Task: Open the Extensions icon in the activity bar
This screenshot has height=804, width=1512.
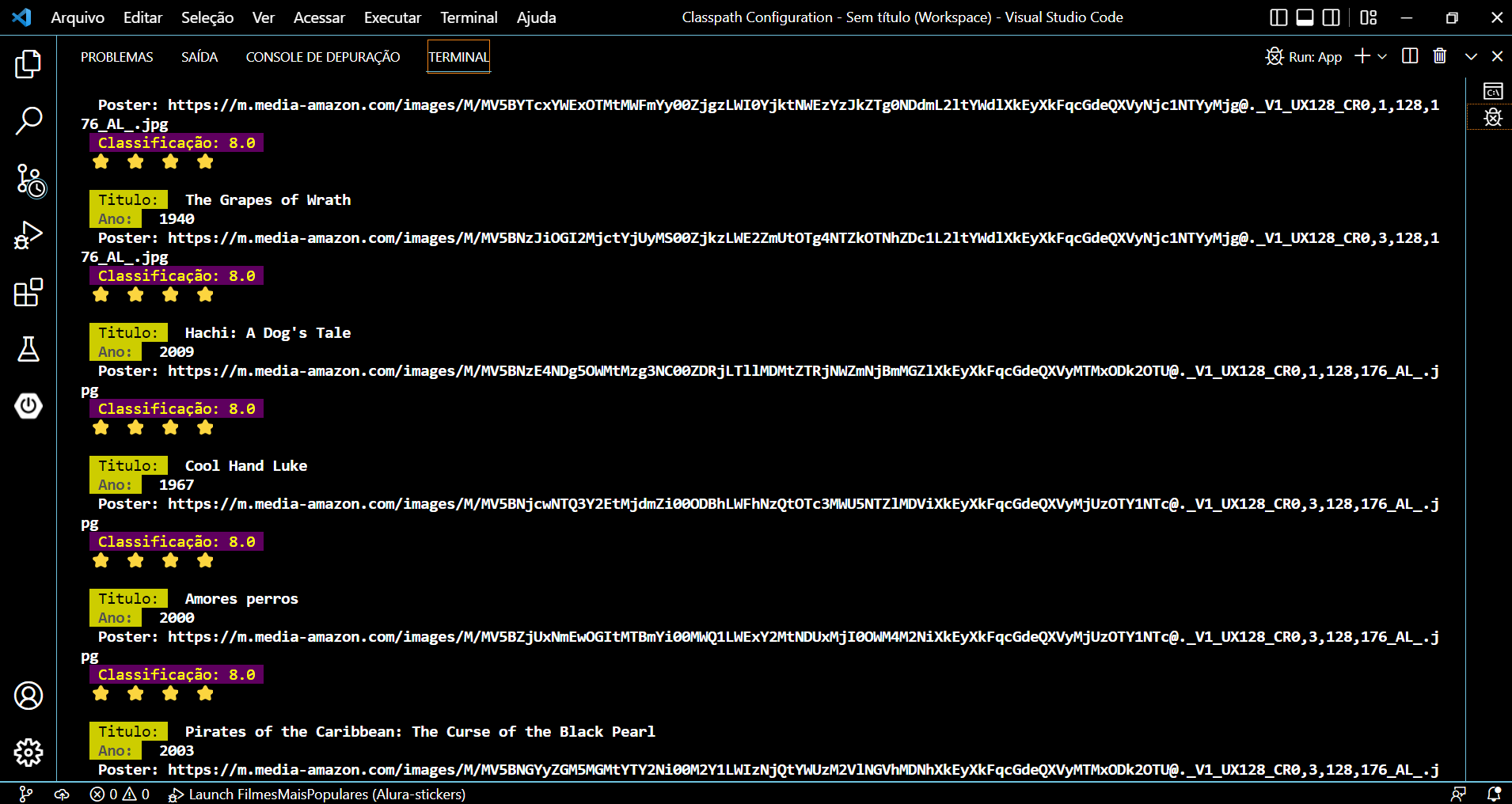Action: pos(28,293)
